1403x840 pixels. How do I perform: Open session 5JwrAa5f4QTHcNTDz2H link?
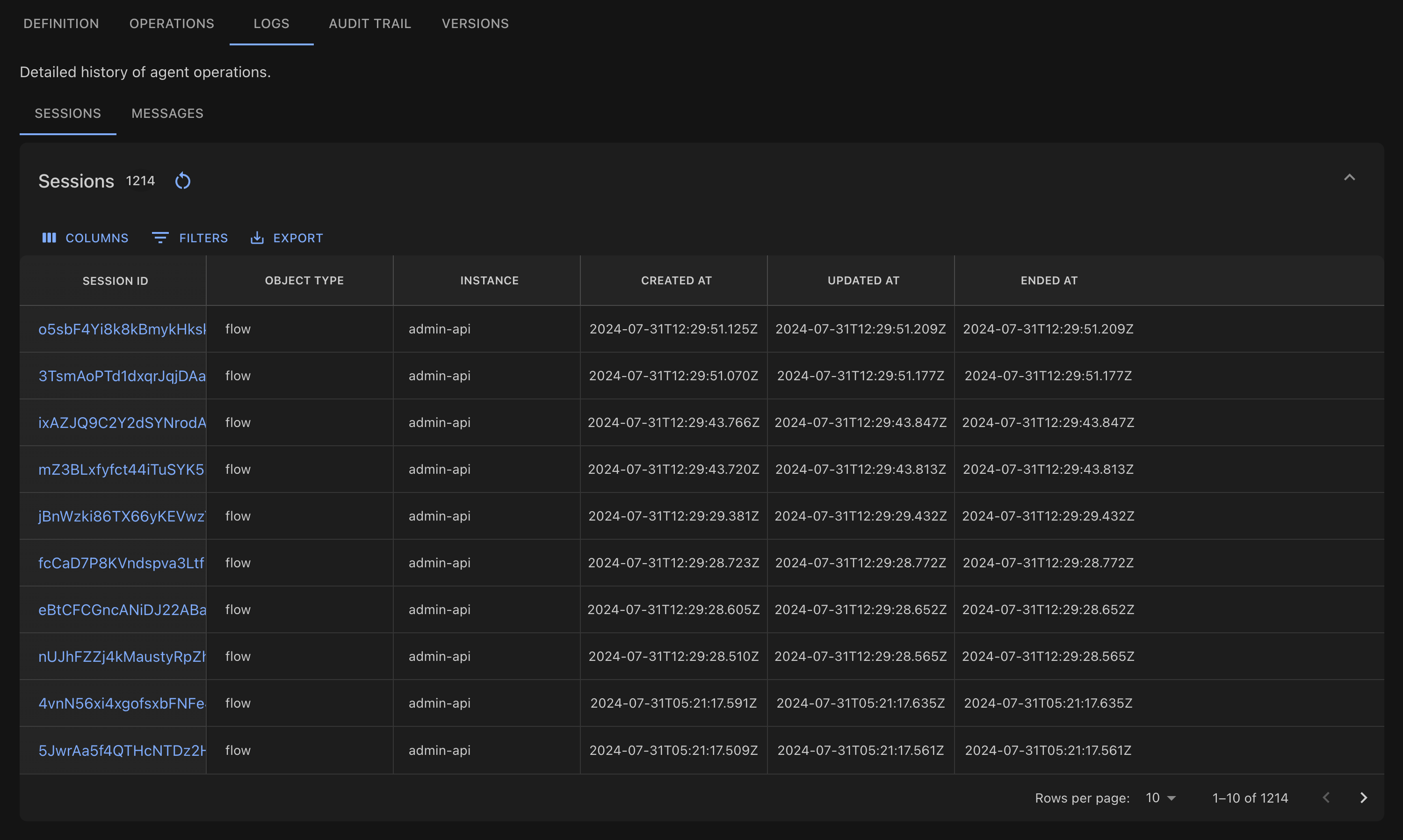tap(122, 751)
